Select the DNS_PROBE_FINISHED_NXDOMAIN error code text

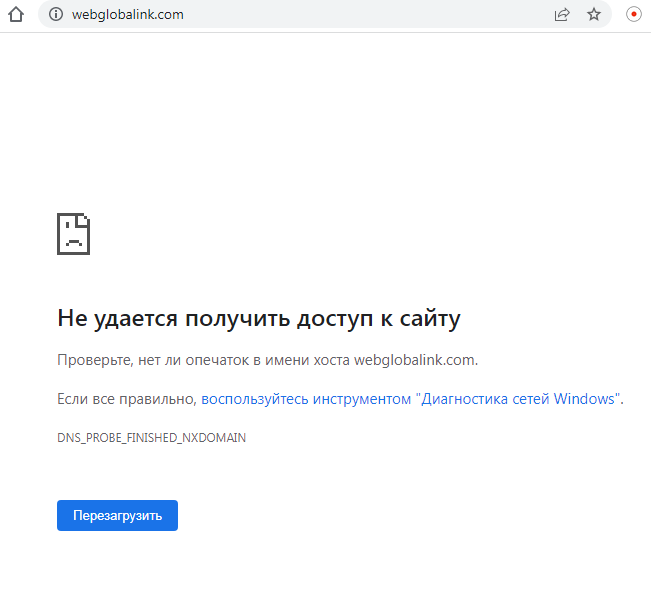tap(152, 438)
